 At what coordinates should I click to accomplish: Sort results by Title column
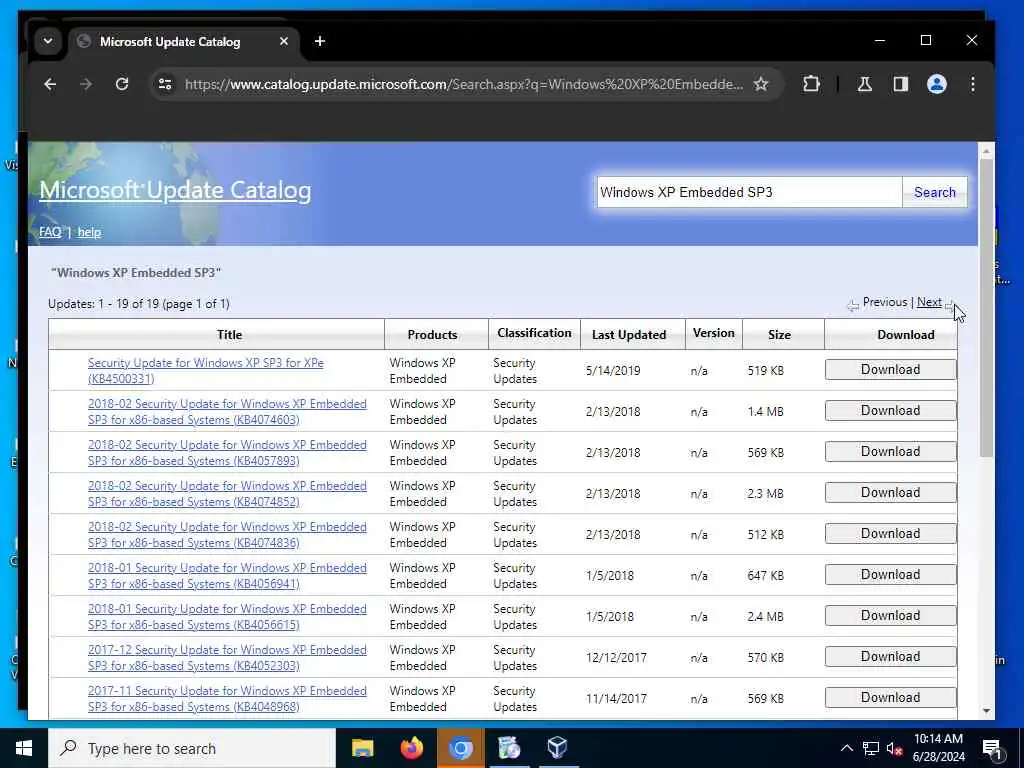pos(229,334)
